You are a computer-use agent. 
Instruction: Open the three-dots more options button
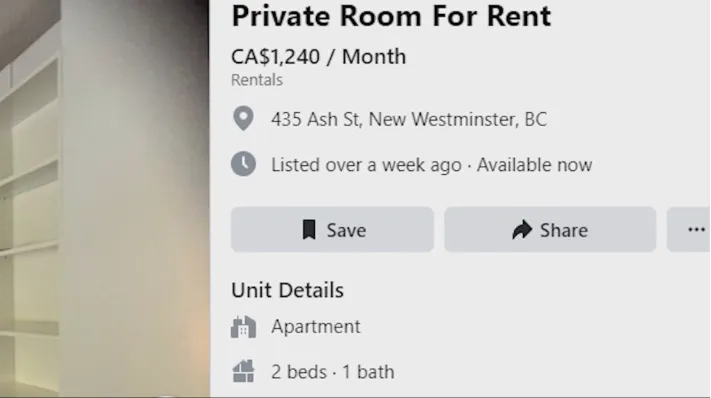pos(689,230)
